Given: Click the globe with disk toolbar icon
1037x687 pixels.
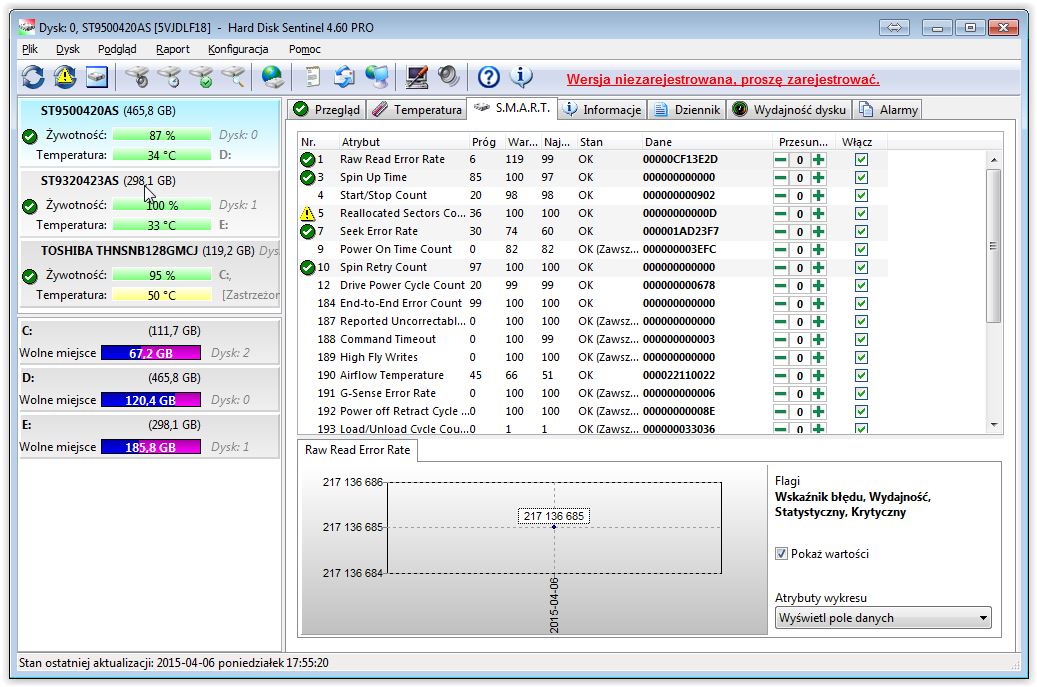Looking at the screenshot, I should 272,77.
